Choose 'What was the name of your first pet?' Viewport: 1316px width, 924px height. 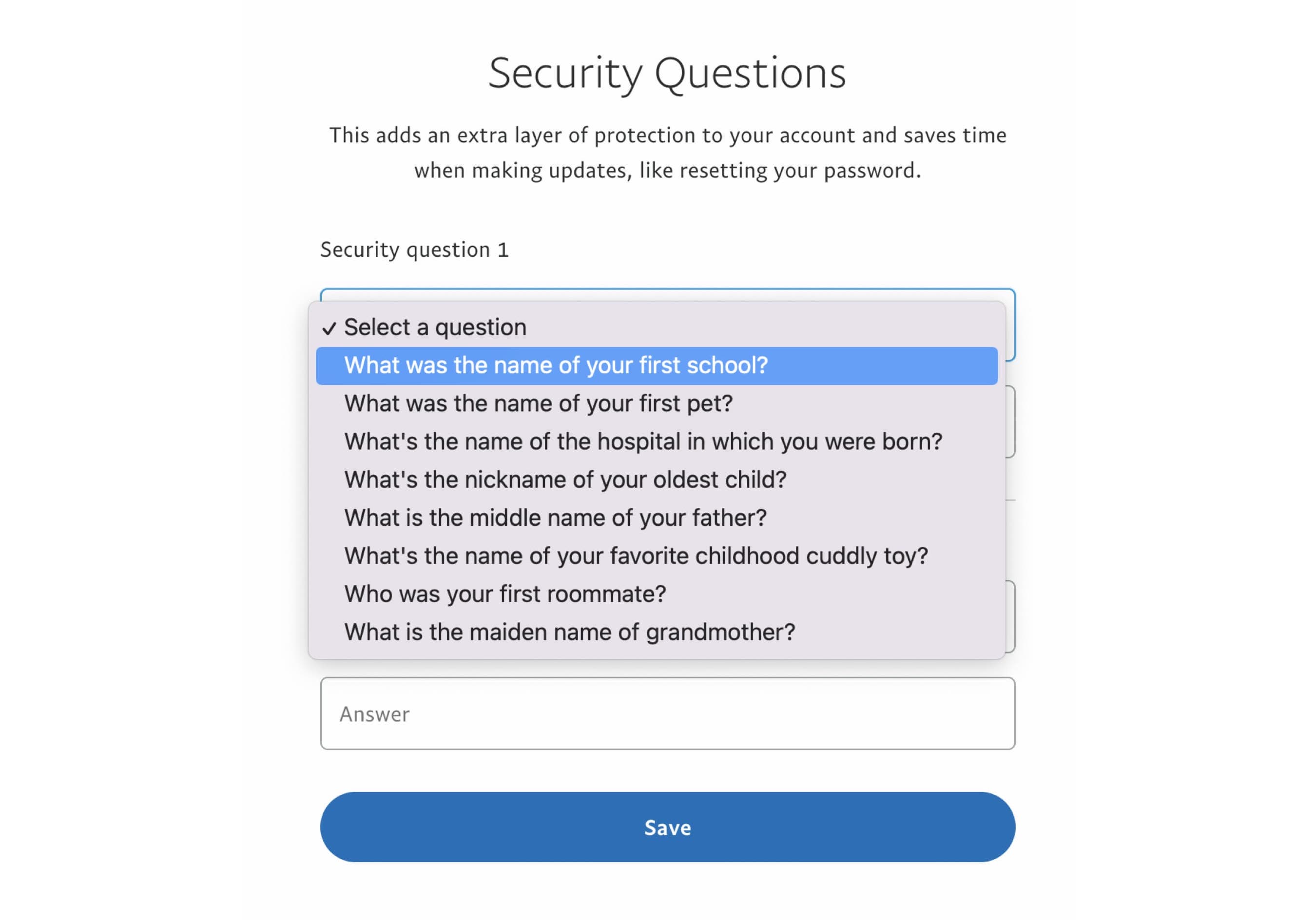(x=538, y=403)
